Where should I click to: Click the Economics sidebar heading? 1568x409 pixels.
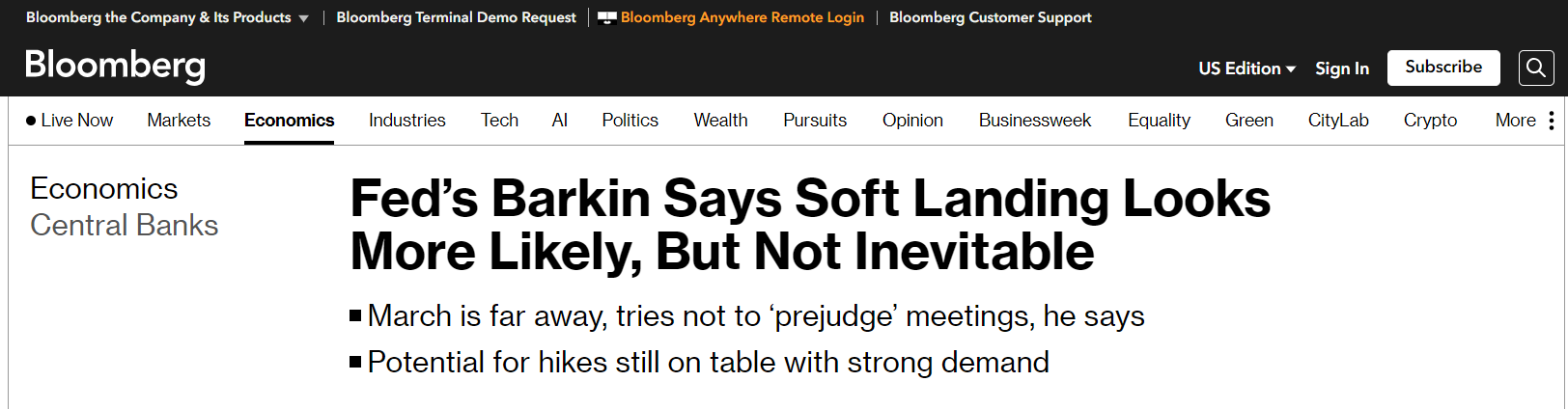[103, 188]
